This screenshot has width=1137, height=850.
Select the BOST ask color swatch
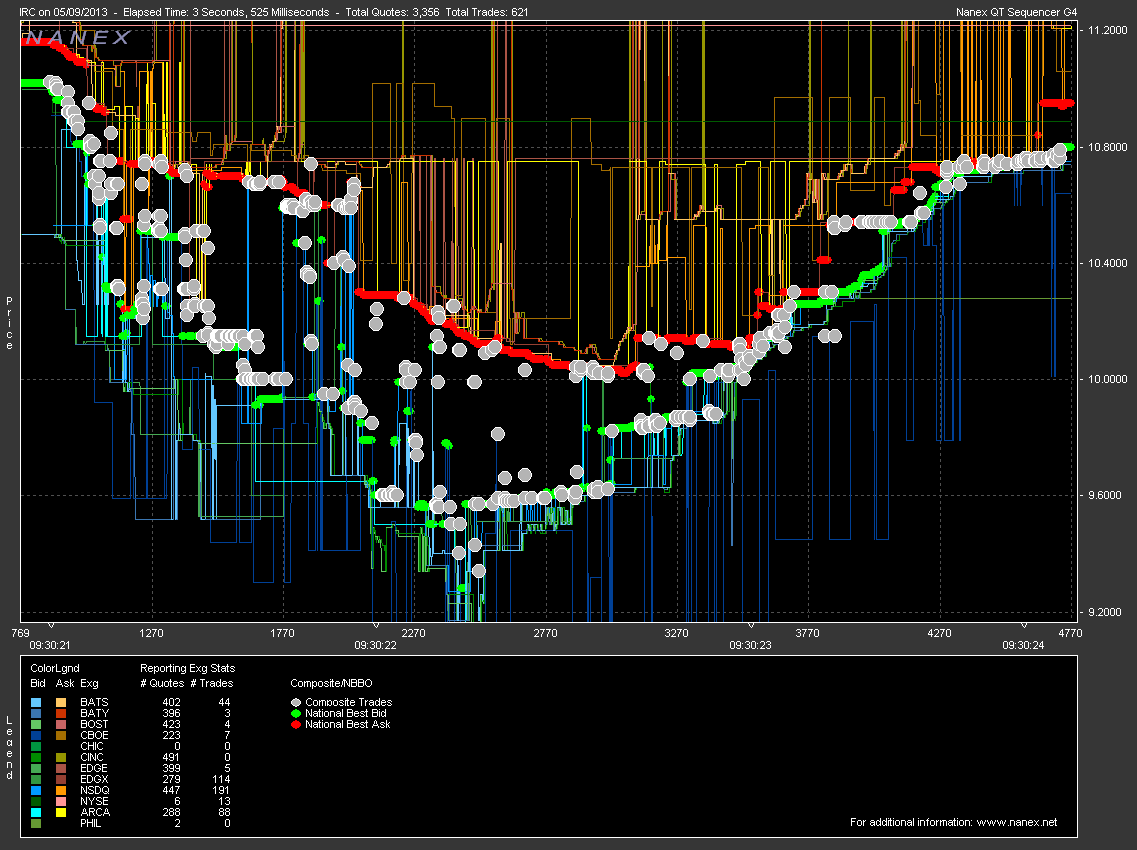61,724
